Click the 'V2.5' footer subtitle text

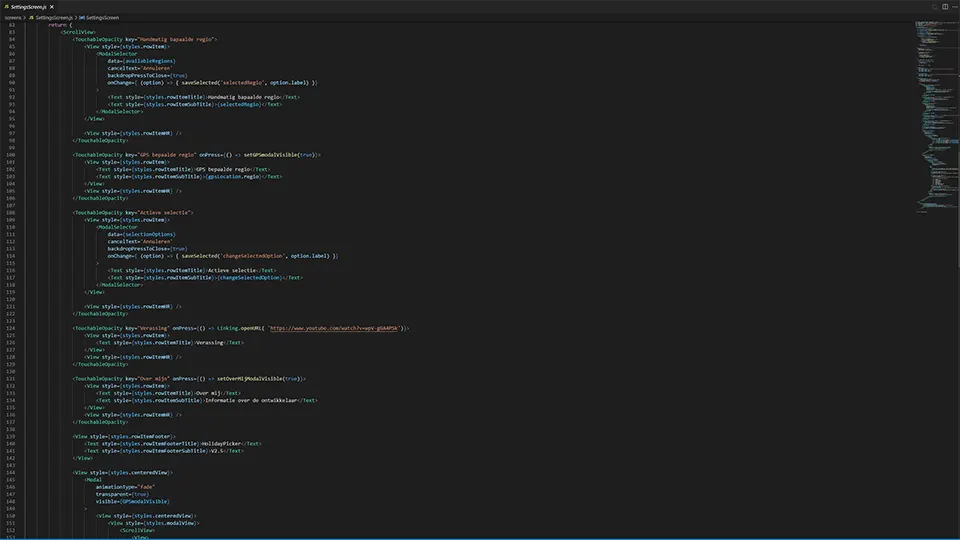217,451
